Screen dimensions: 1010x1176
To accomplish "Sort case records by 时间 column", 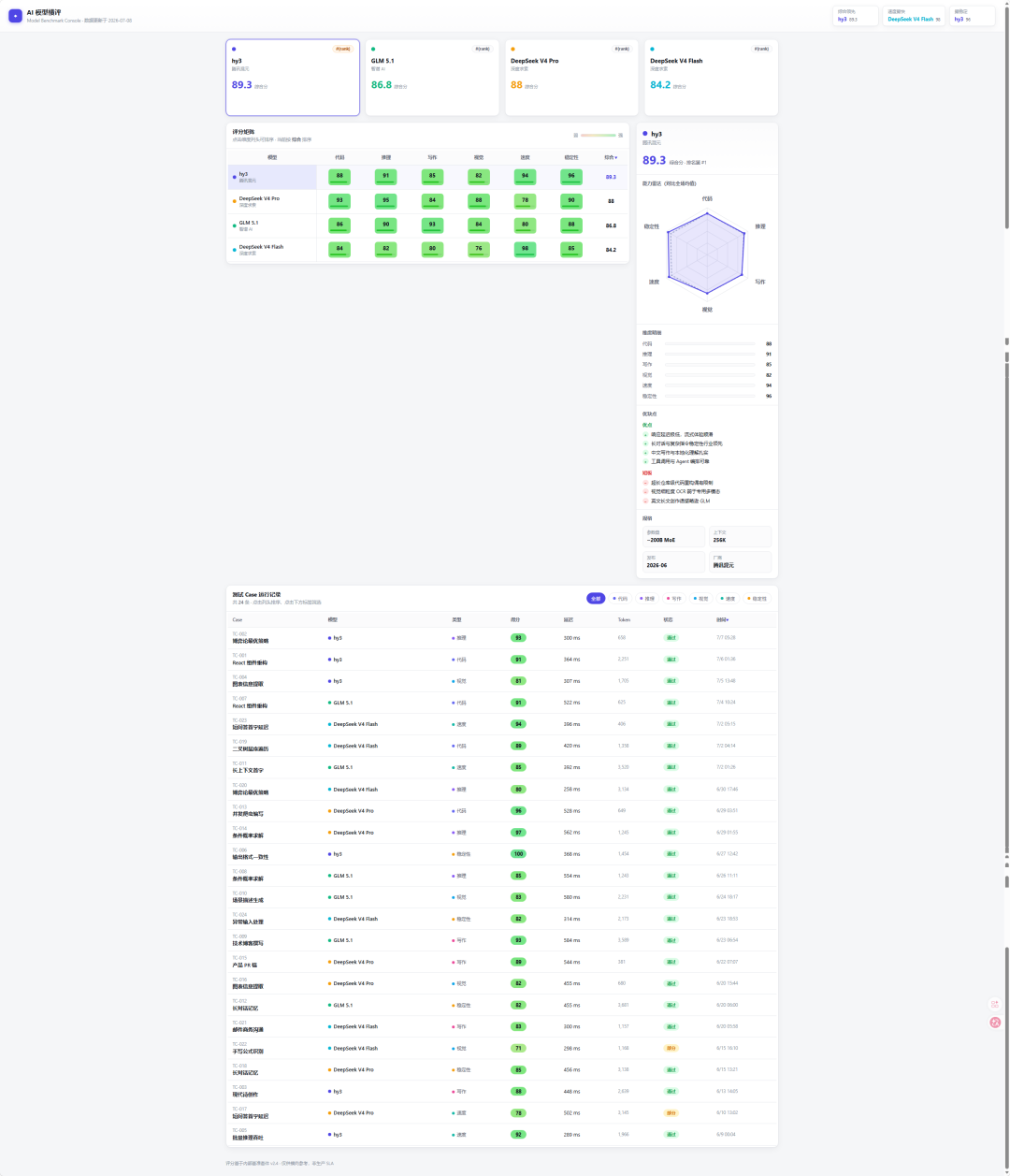I will pyautogui.click(x=721, y=619).
